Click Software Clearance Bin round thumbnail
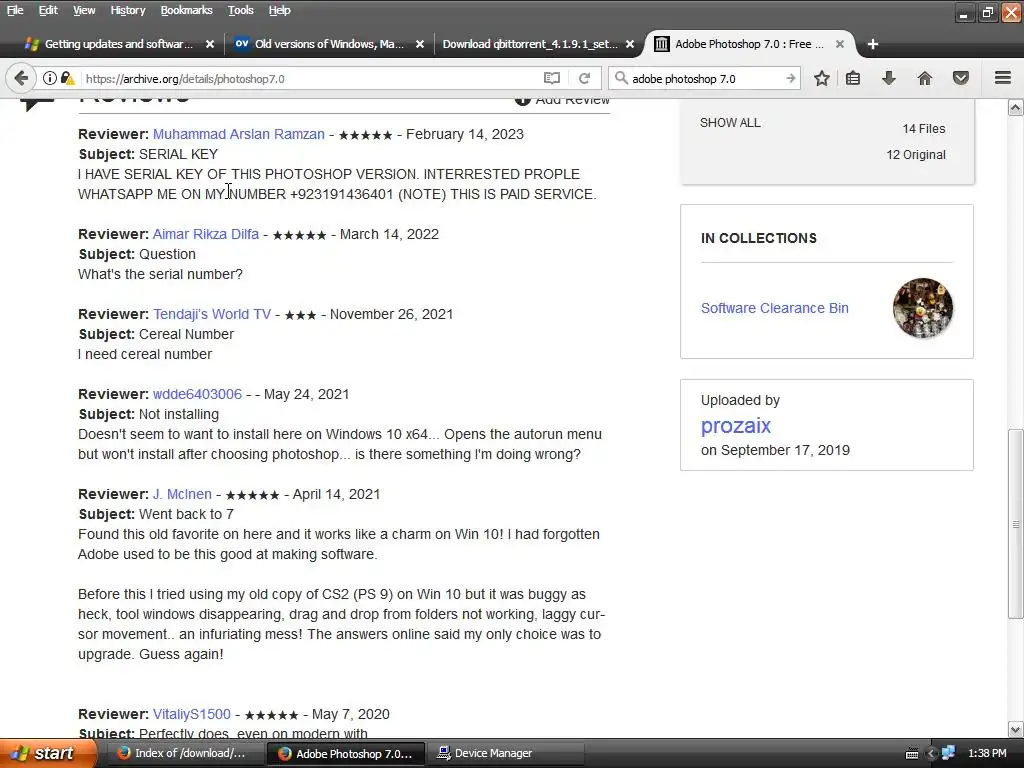This screenshot has height=768, width=1024. tap(923, 308)
